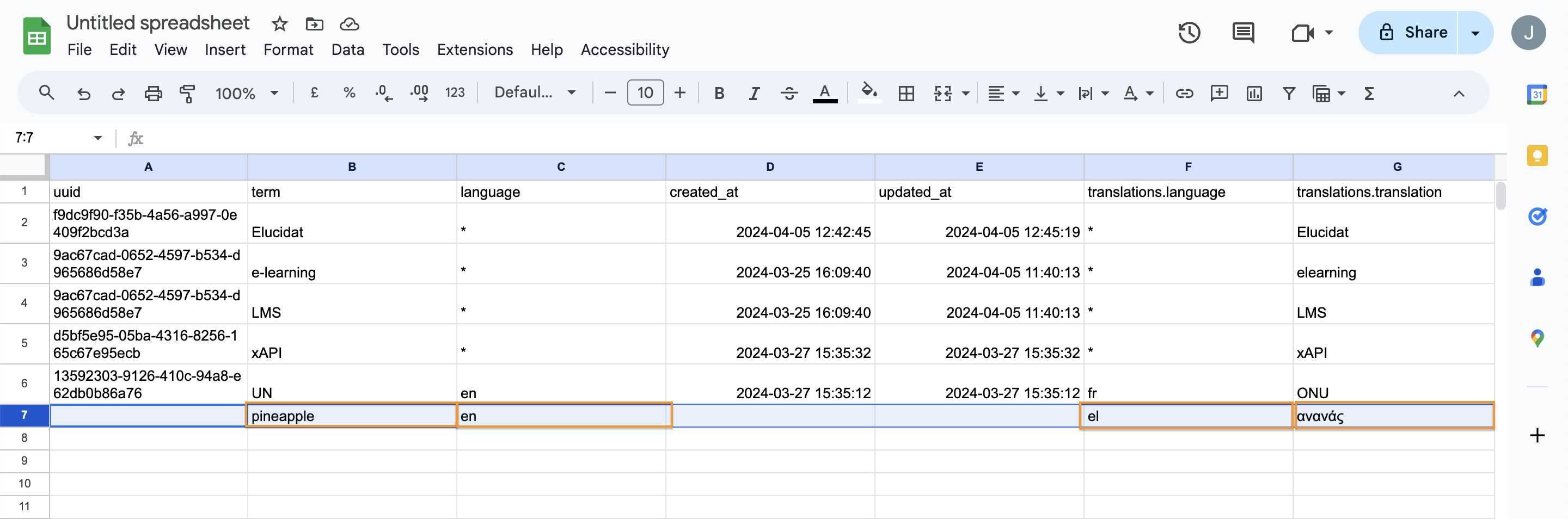Activate the Paint format tool
The height and width of the screenshot is (519, 1568).
click(187, 93)
